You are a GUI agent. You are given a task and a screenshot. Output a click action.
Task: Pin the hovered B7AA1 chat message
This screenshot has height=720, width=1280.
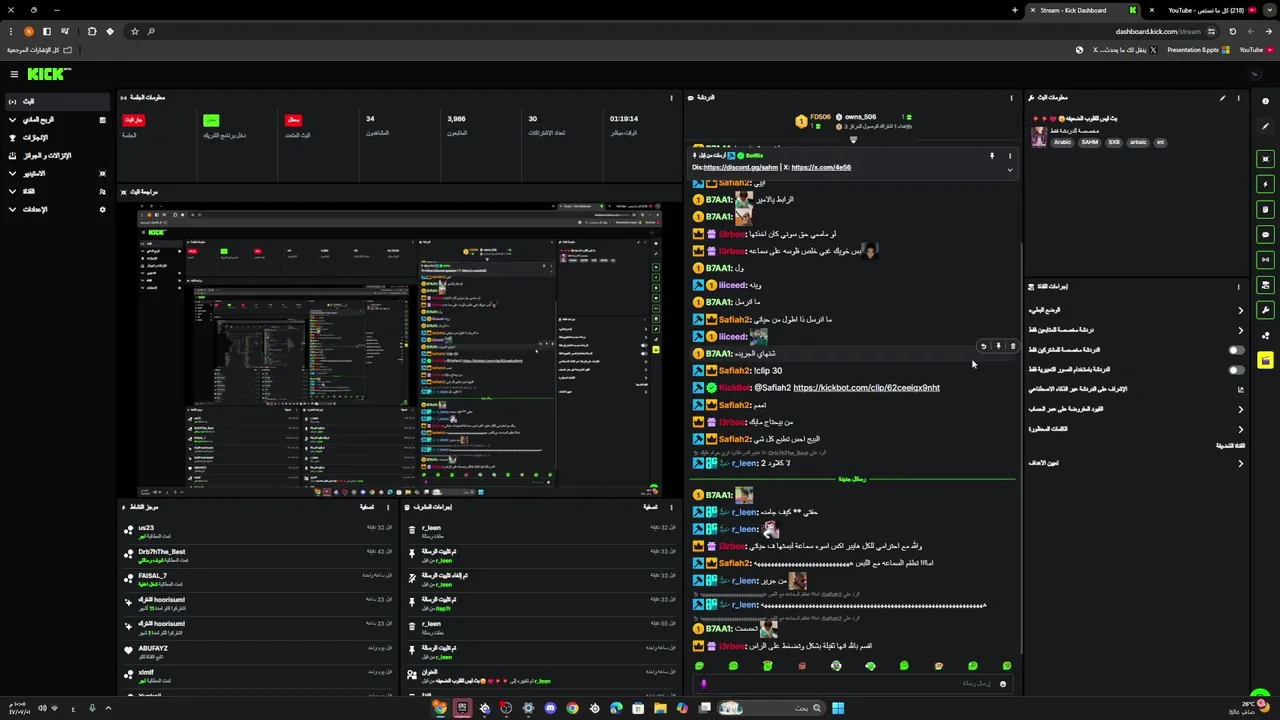998,347
